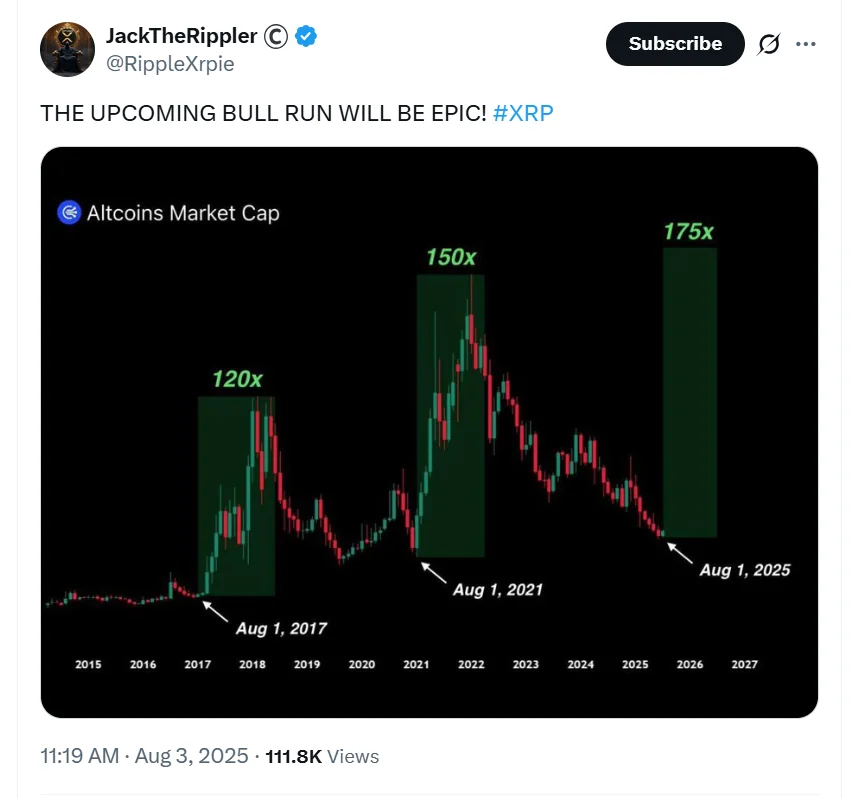Image resolution: width=863 pixels, height=798 pixels.
Task: Click the copyright symbol after JackTheRippler
Action: click(x=274, y=36)
